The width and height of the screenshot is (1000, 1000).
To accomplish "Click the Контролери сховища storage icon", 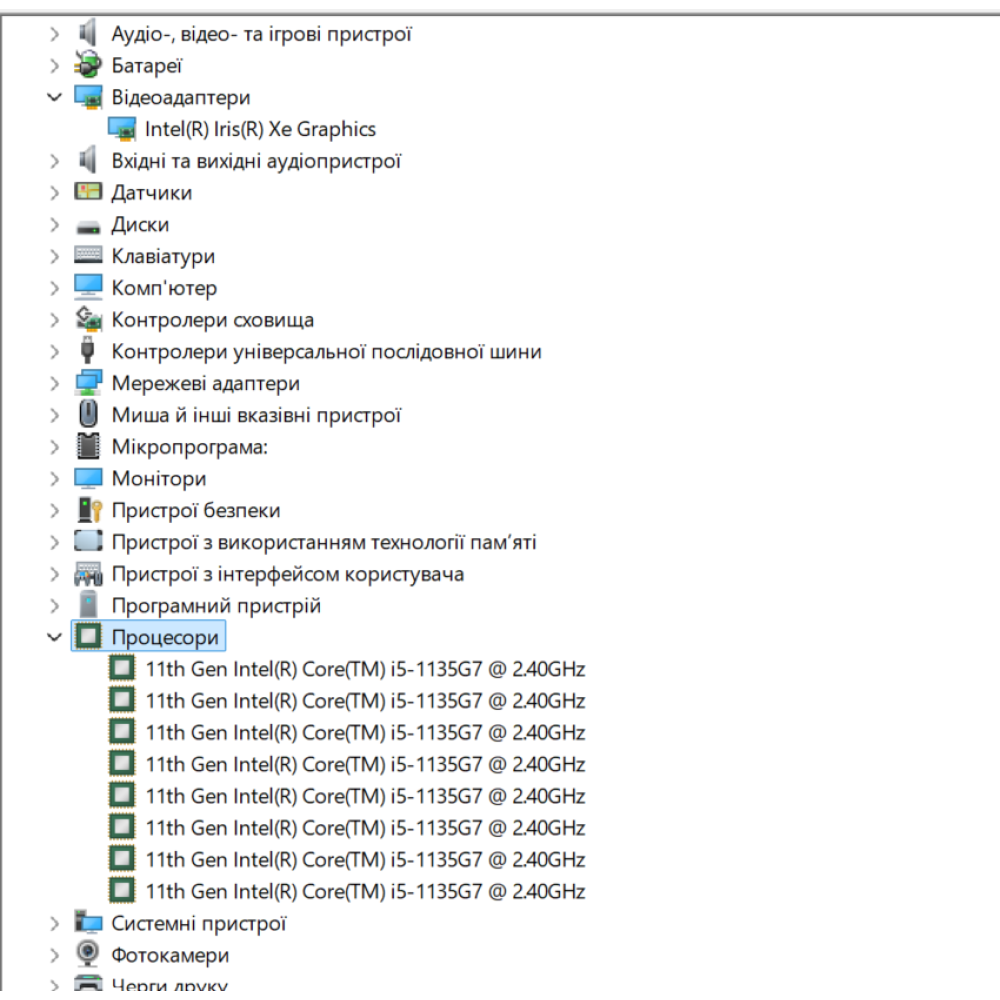I will click(88, 320).
